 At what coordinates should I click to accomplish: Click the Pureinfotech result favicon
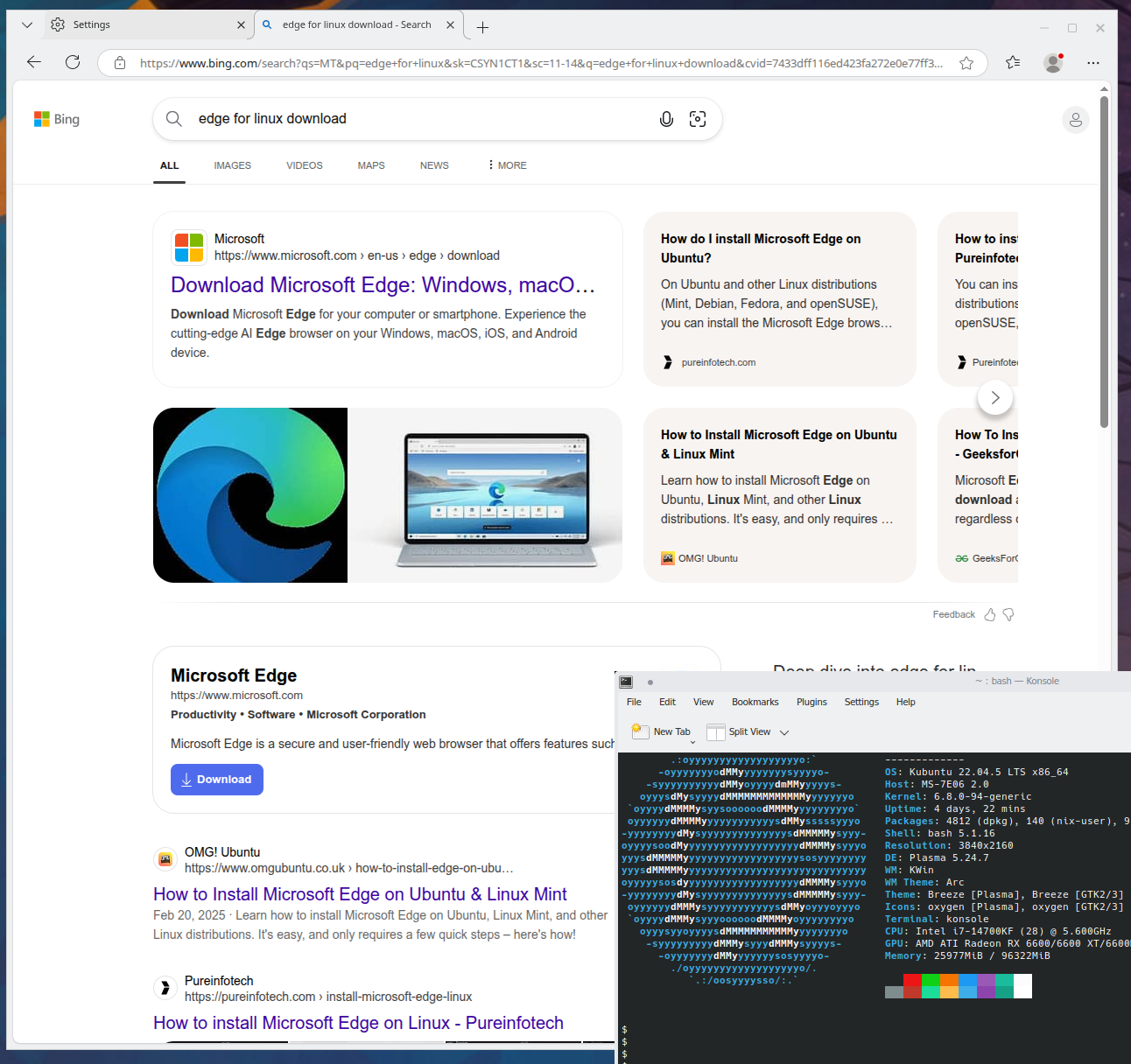[x=165, y=988]
